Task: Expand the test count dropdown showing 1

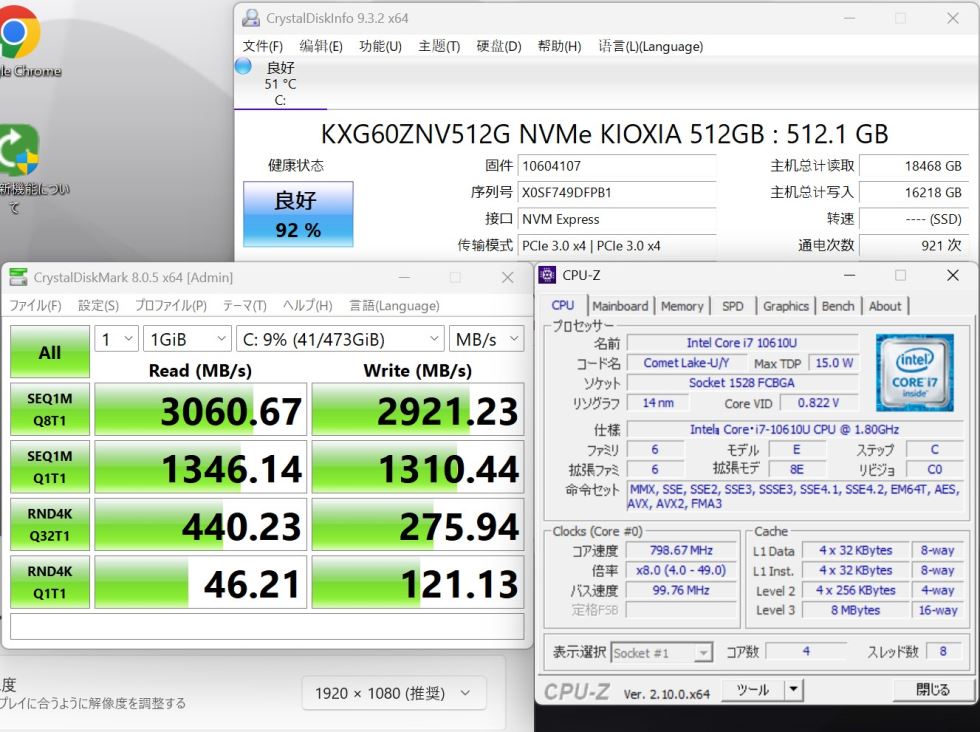Action: click(x=116, y=339)
